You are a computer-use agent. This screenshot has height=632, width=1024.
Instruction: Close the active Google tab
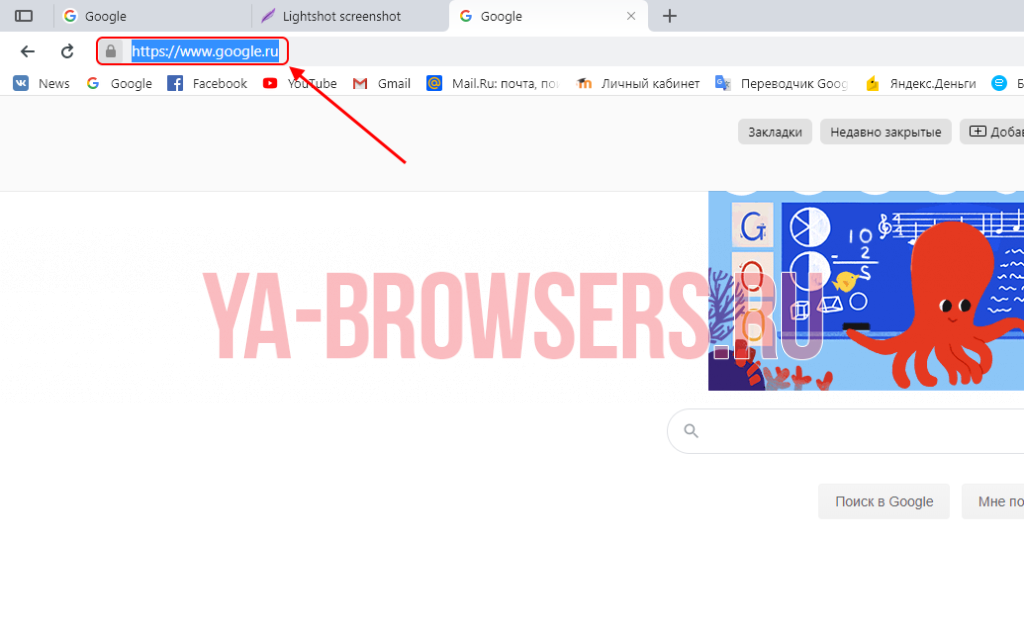[x=631, y=16]
